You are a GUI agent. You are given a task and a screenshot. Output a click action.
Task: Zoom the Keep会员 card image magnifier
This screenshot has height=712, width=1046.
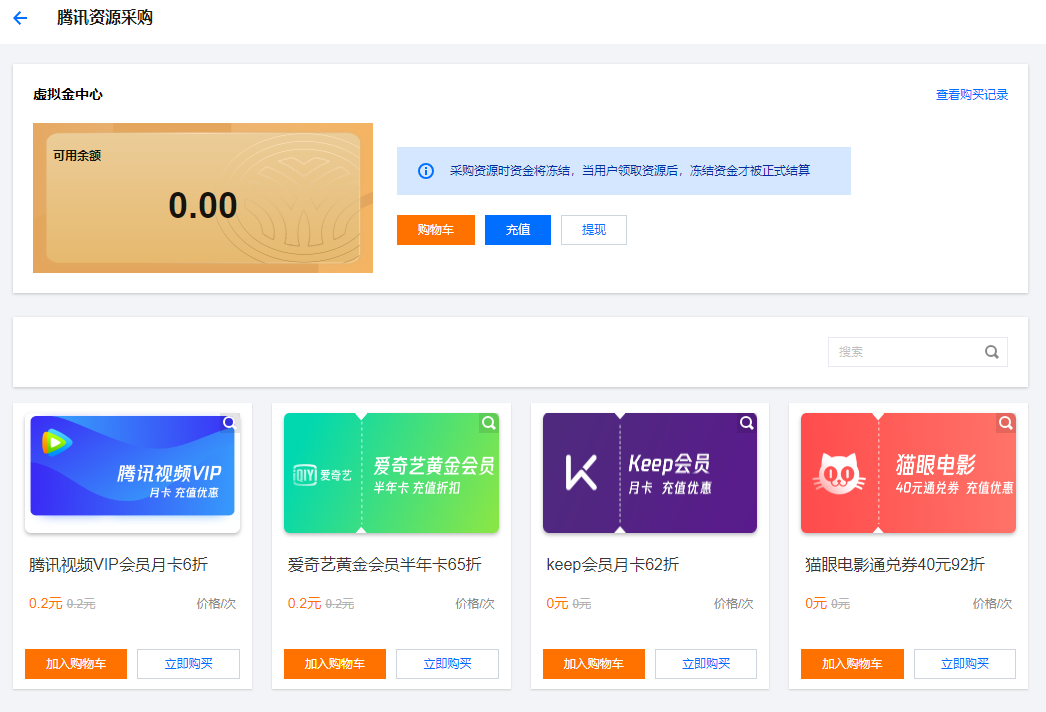coord(747,422)
